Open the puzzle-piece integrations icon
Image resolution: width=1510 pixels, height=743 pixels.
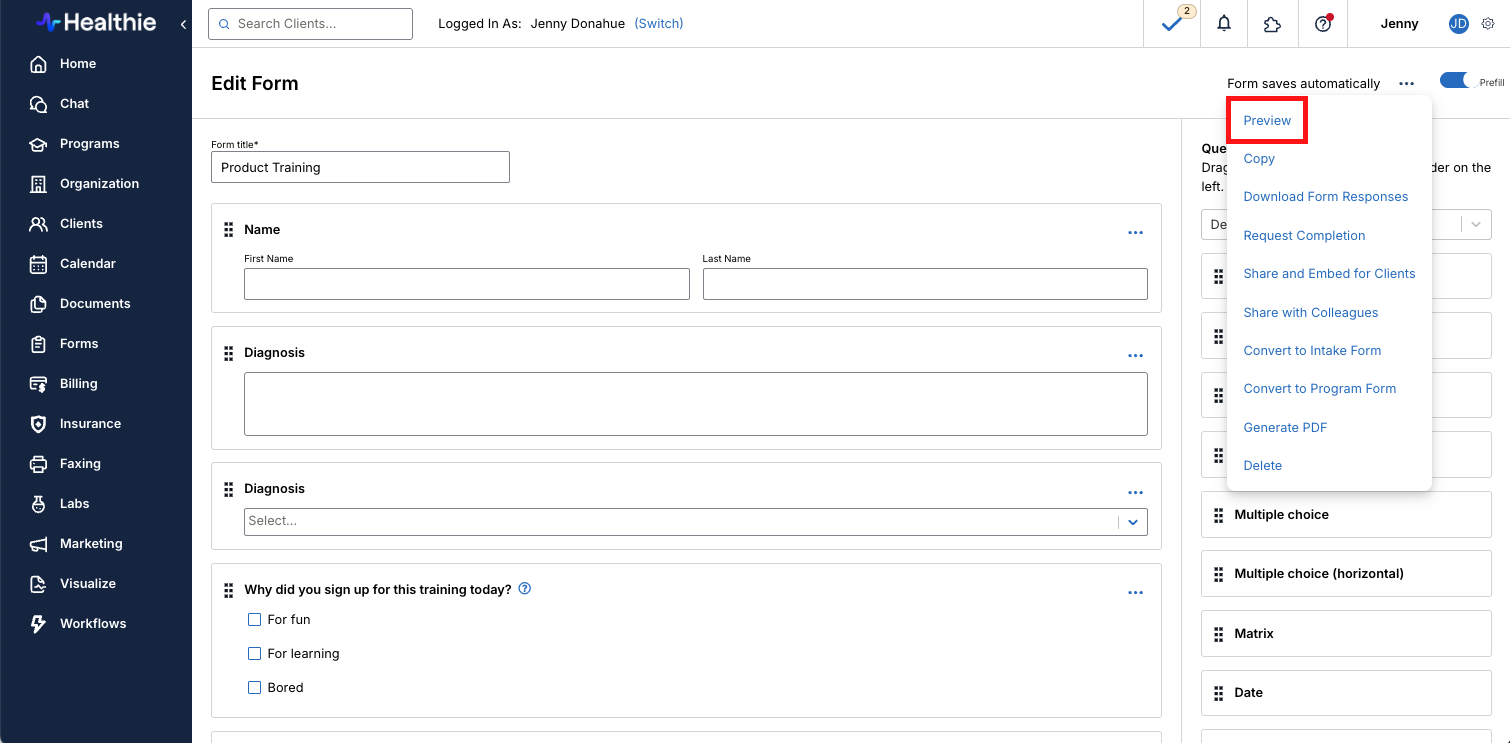[1273, 24]
